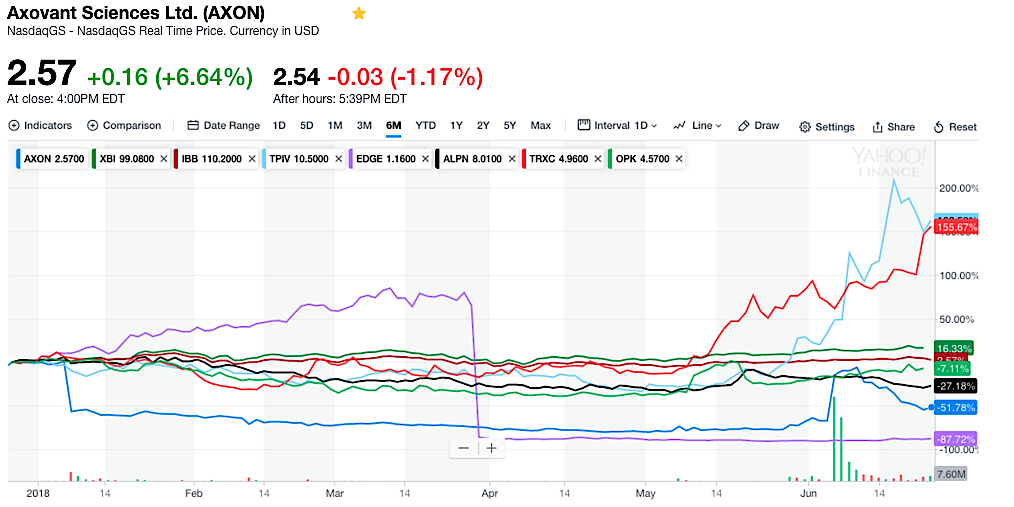The image size is (1014, 507).
Task: Open the Indicators menu
Action: [x=40, y=125]
